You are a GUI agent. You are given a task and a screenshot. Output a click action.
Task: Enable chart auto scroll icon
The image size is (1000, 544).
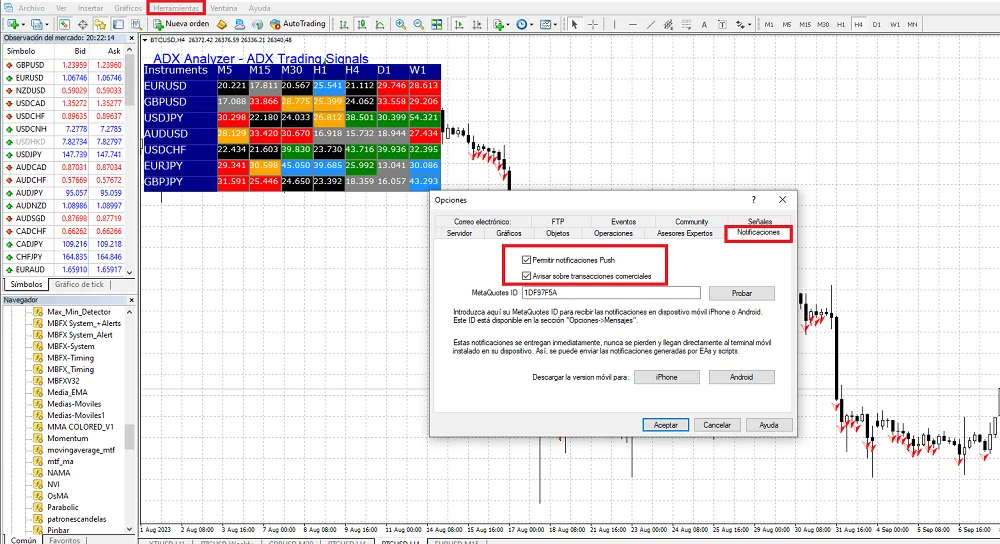coord(459,24)
